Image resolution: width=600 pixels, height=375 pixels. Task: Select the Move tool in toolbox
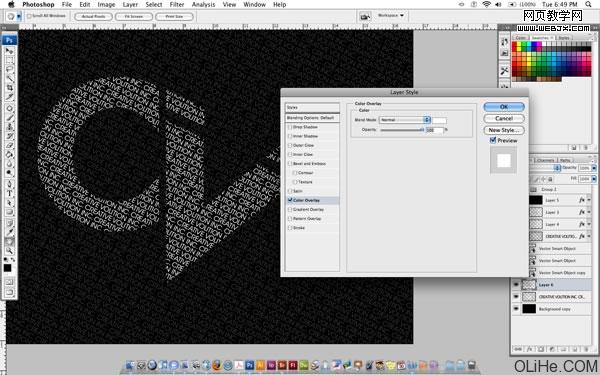coord(10,51)
